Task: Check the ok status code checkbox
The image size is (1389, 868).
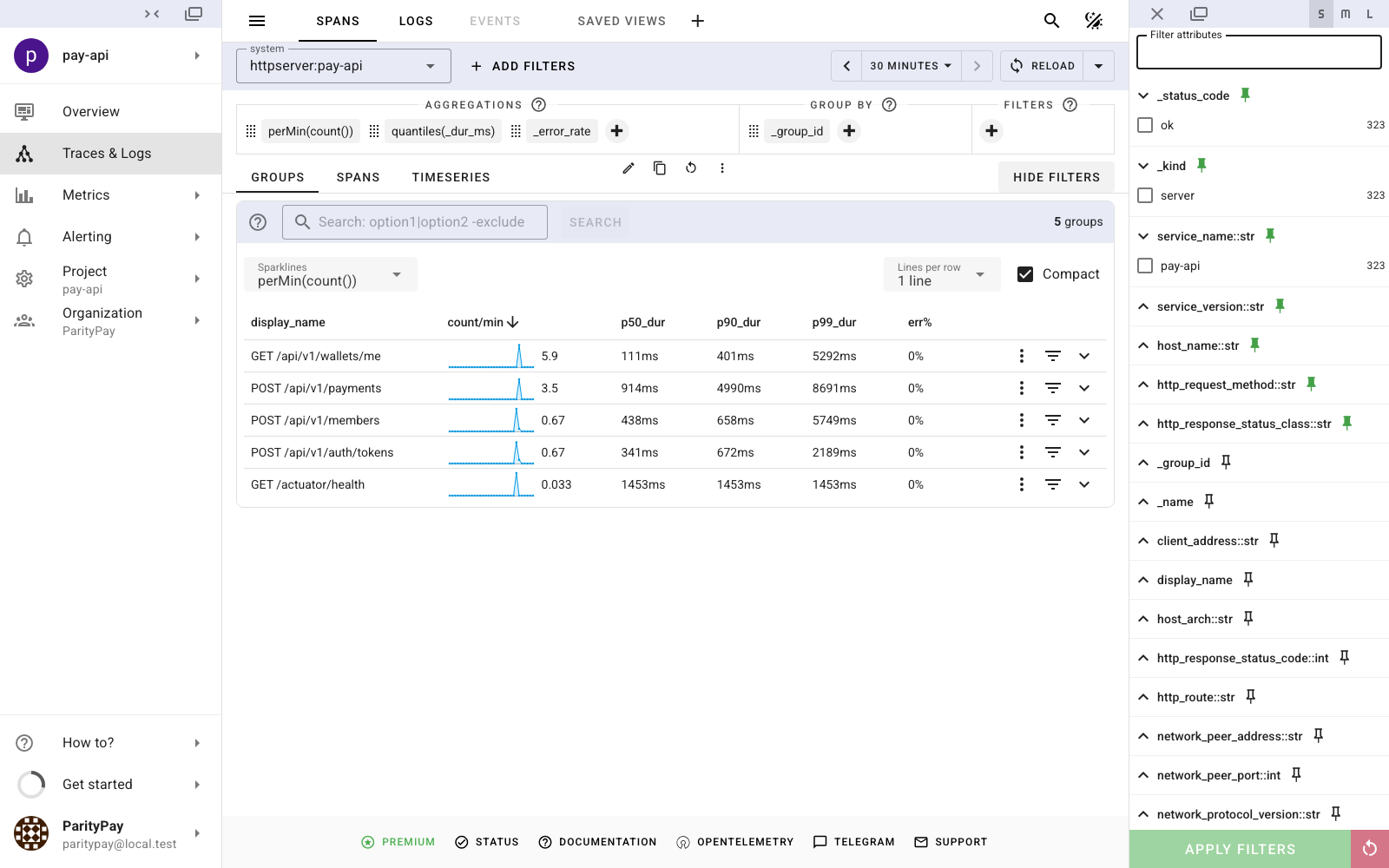Action: pyautogui.click(x=1145, y=125)
